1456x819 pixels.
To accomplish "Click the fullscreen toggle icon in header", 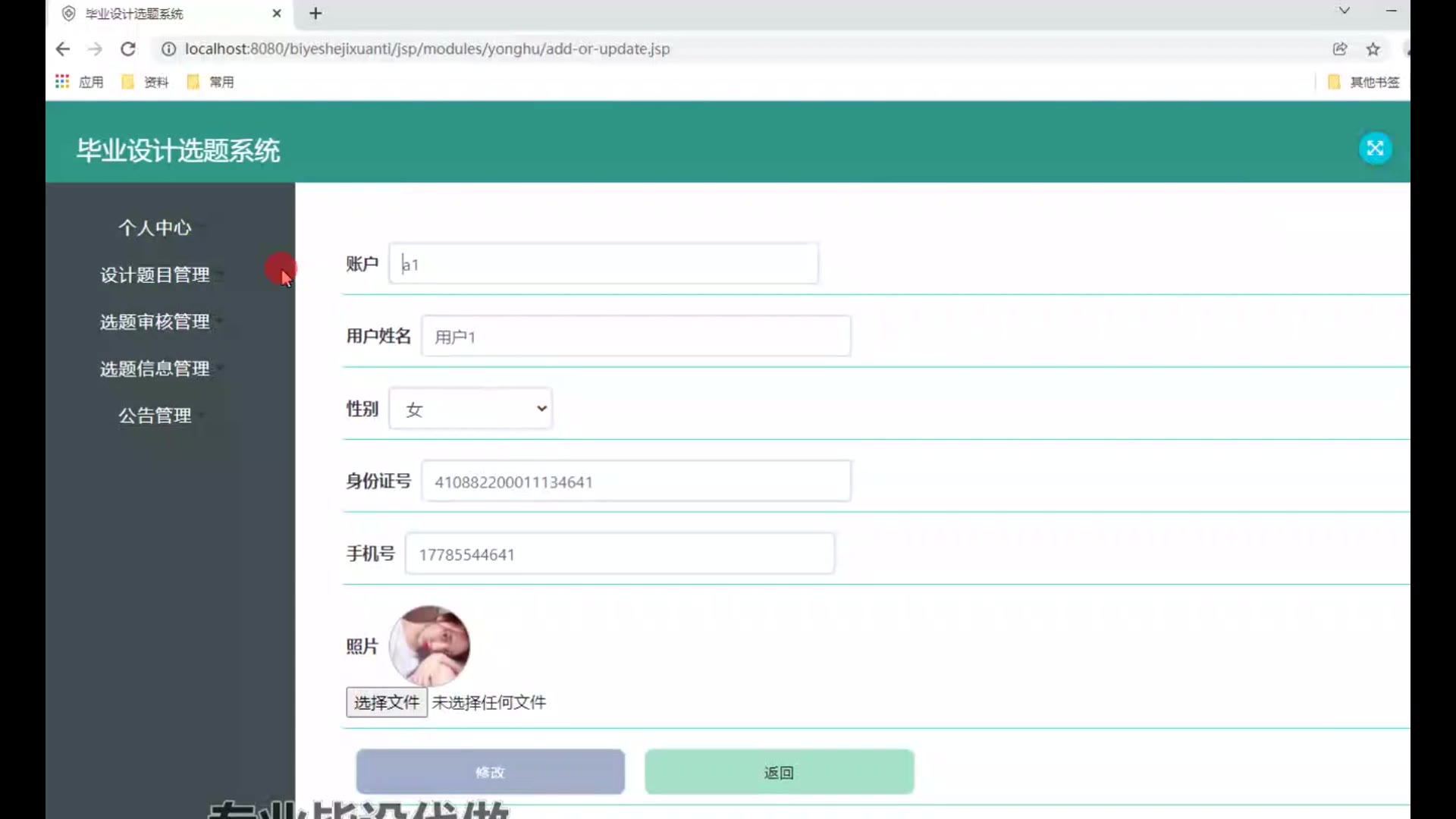I will point(1375,148).
